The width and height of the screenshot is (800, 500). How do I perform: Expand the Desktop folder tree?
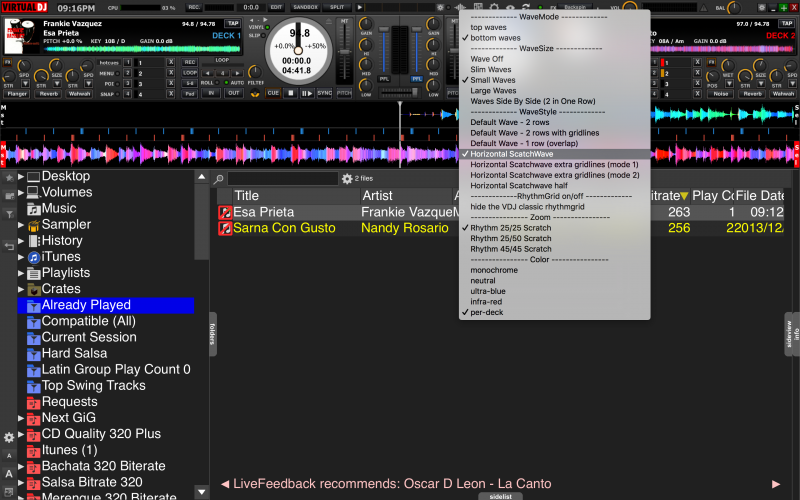pyautogui.click(x=21, y=177)
